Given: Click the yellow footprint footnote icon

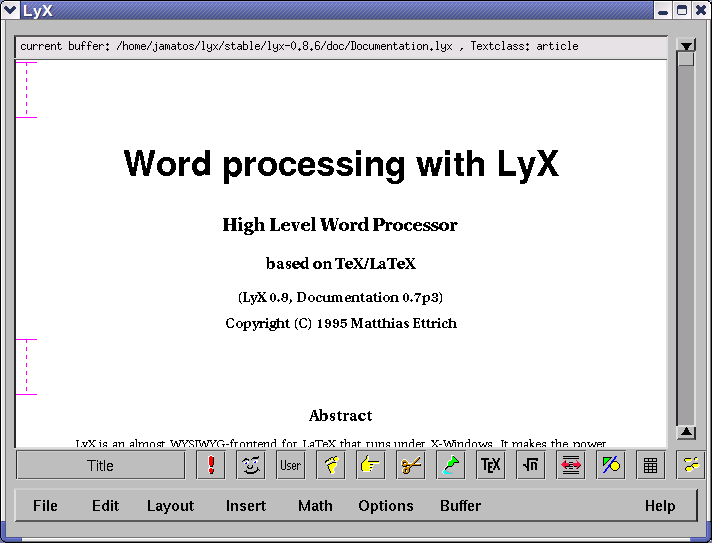Looking at the screenshot, I should [x=331, y=465].
